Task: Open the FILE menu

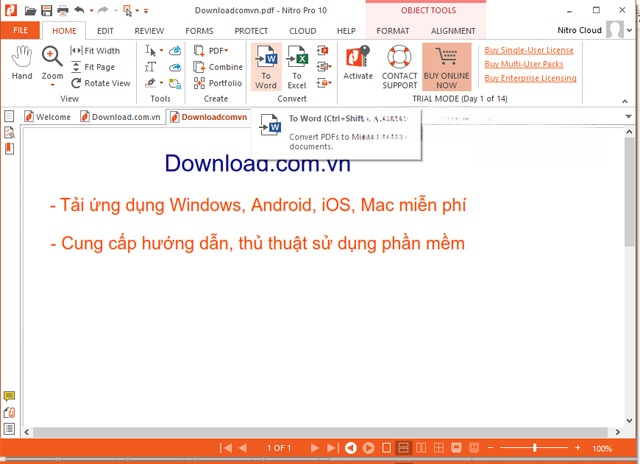Action: tap(20, 31)
